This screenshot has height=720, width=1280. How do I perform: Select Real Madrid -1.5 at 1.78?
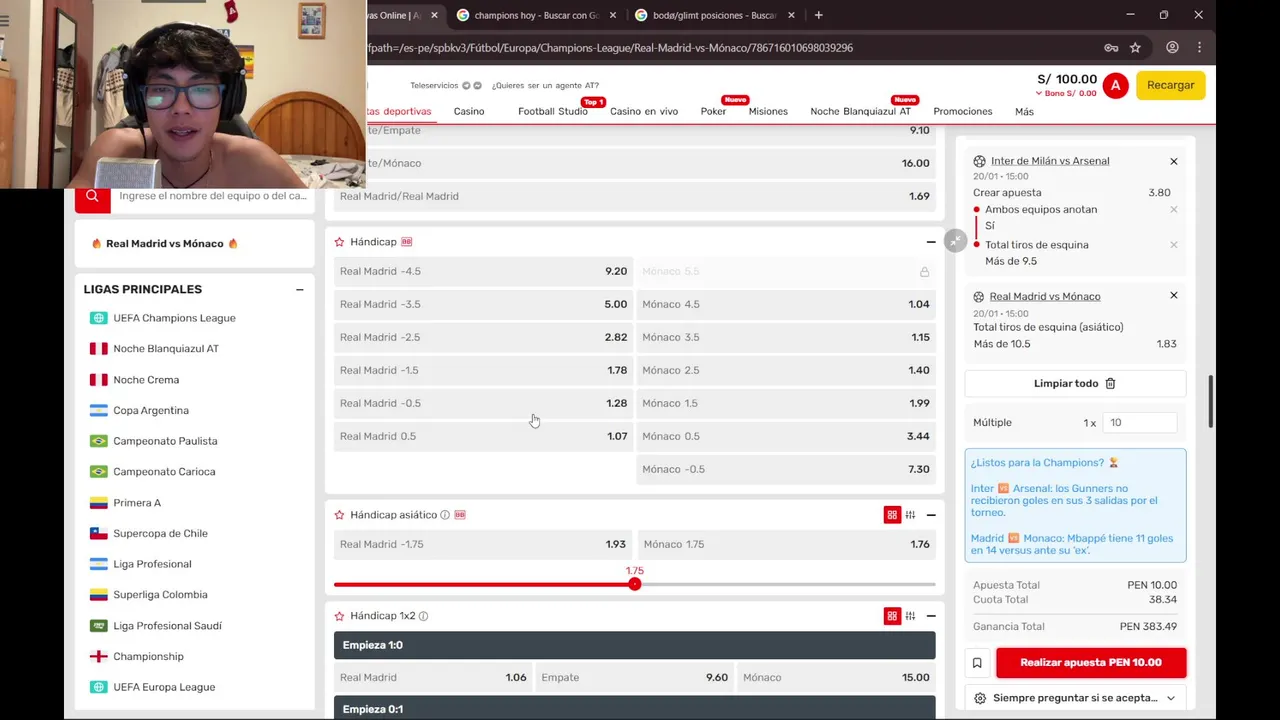click(483, 370)
